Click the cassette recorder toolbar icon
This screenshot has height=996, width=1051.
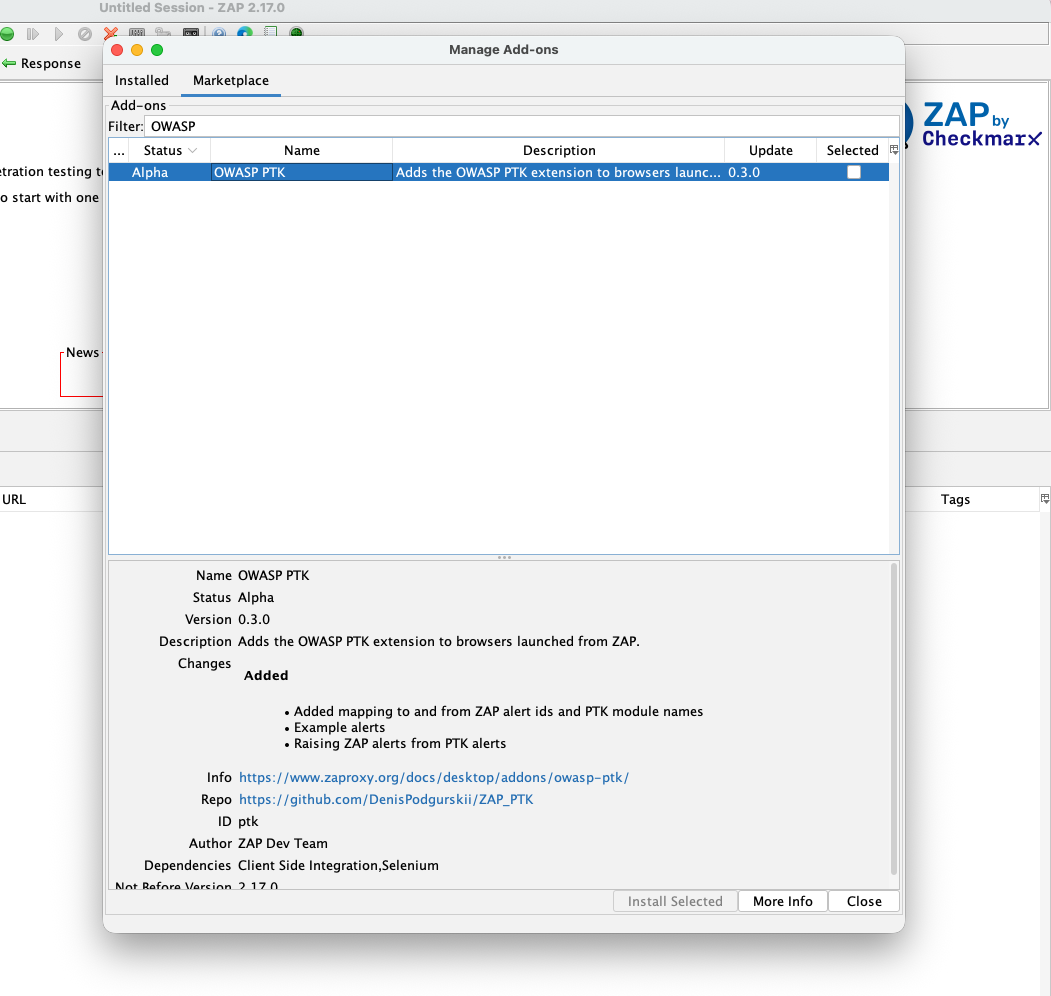tap(190, 33)
